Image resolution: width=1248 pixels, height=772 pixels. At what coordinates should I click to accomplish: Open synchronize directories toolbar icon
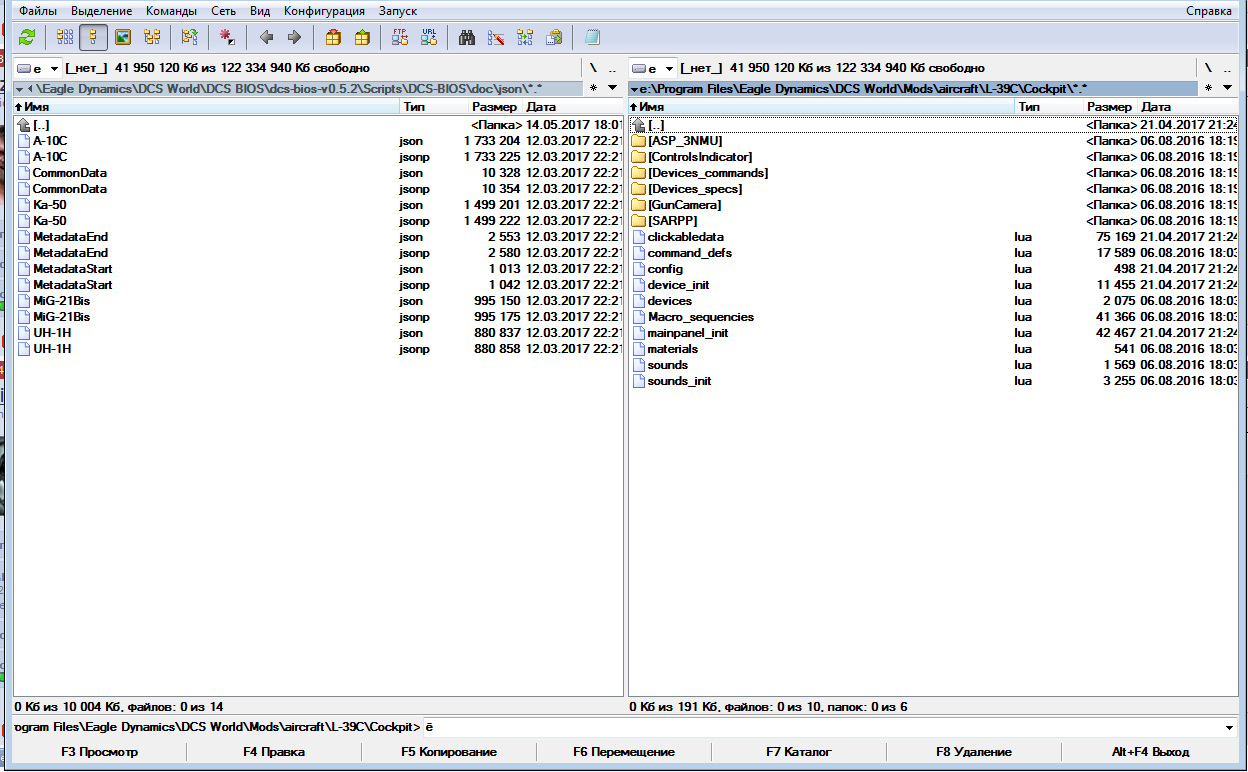click(525, 37)
